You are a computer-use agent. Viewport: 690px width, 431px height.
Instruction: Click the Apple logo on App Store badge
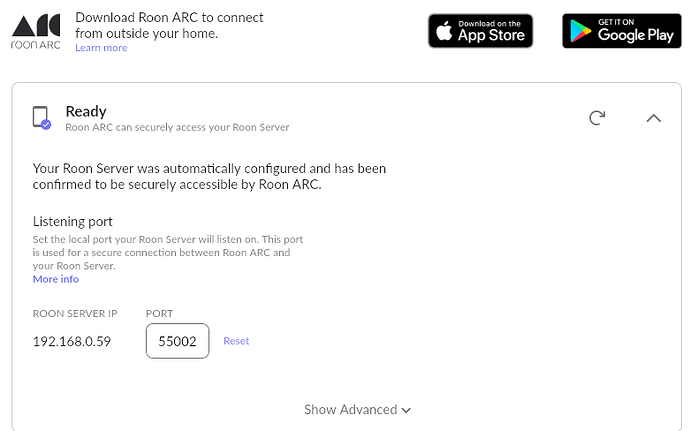445,32
